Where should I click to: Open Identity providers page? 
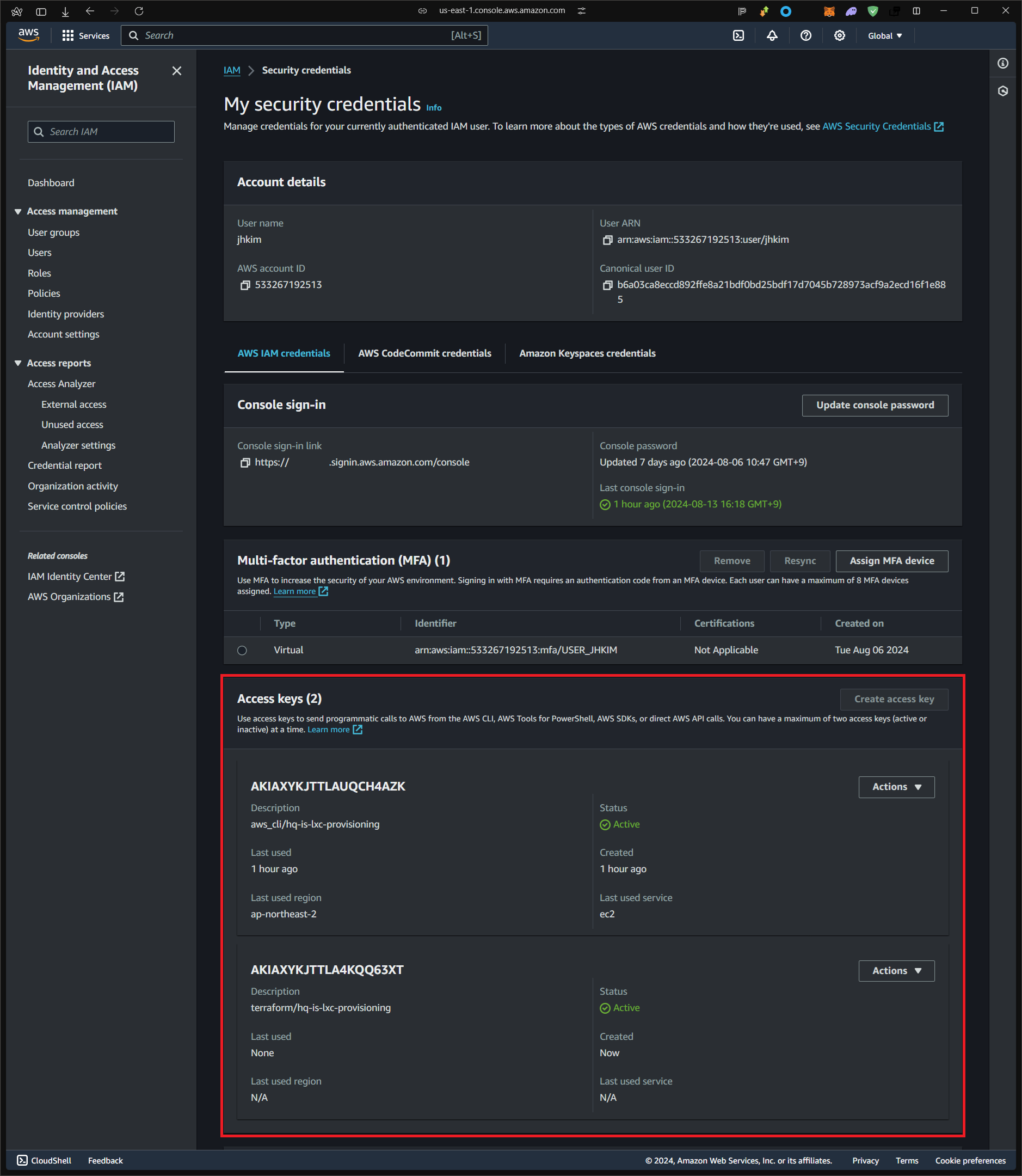click(x=66, y=314)
